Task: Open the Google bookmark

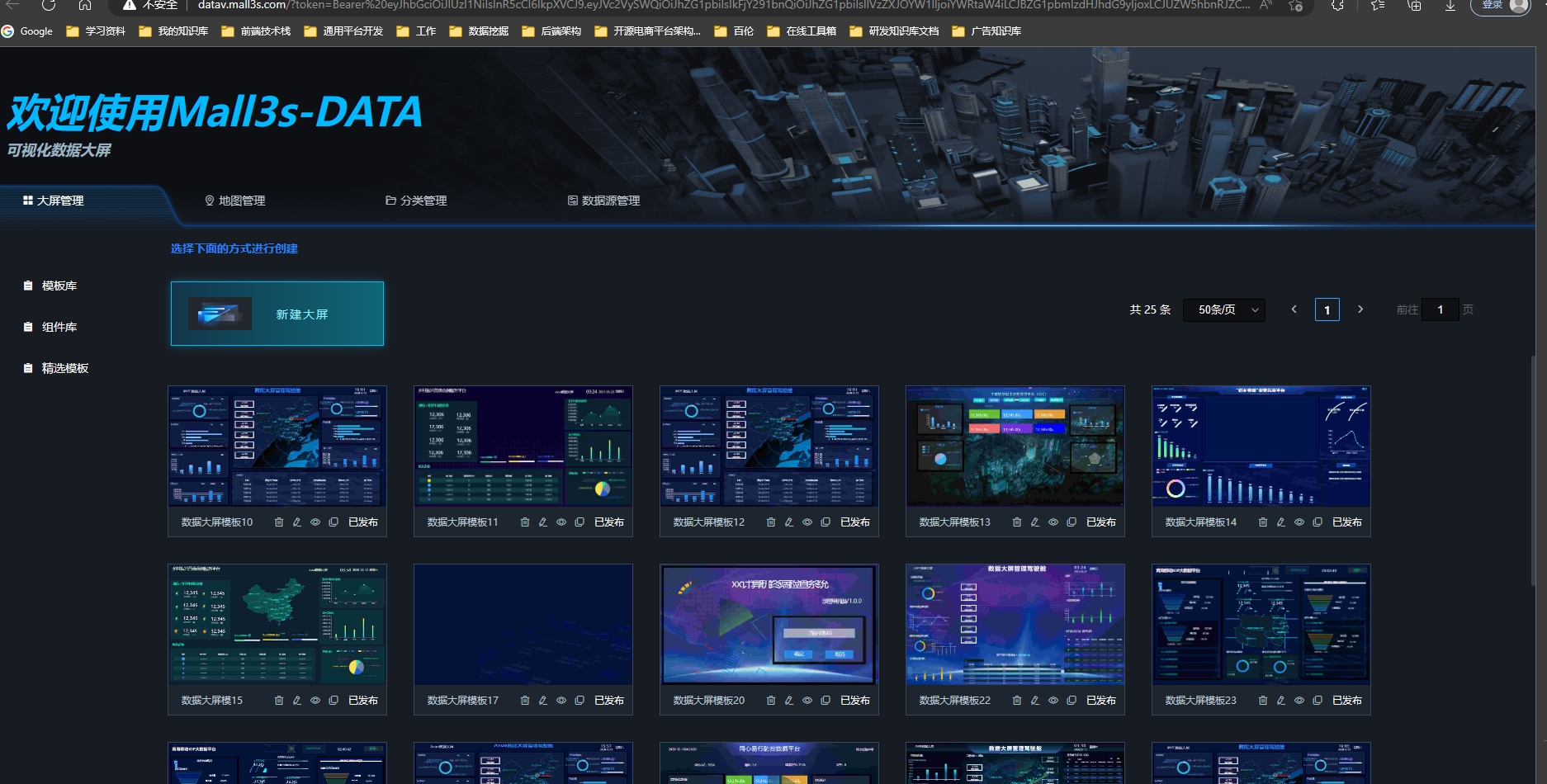Action: point(27,31)
